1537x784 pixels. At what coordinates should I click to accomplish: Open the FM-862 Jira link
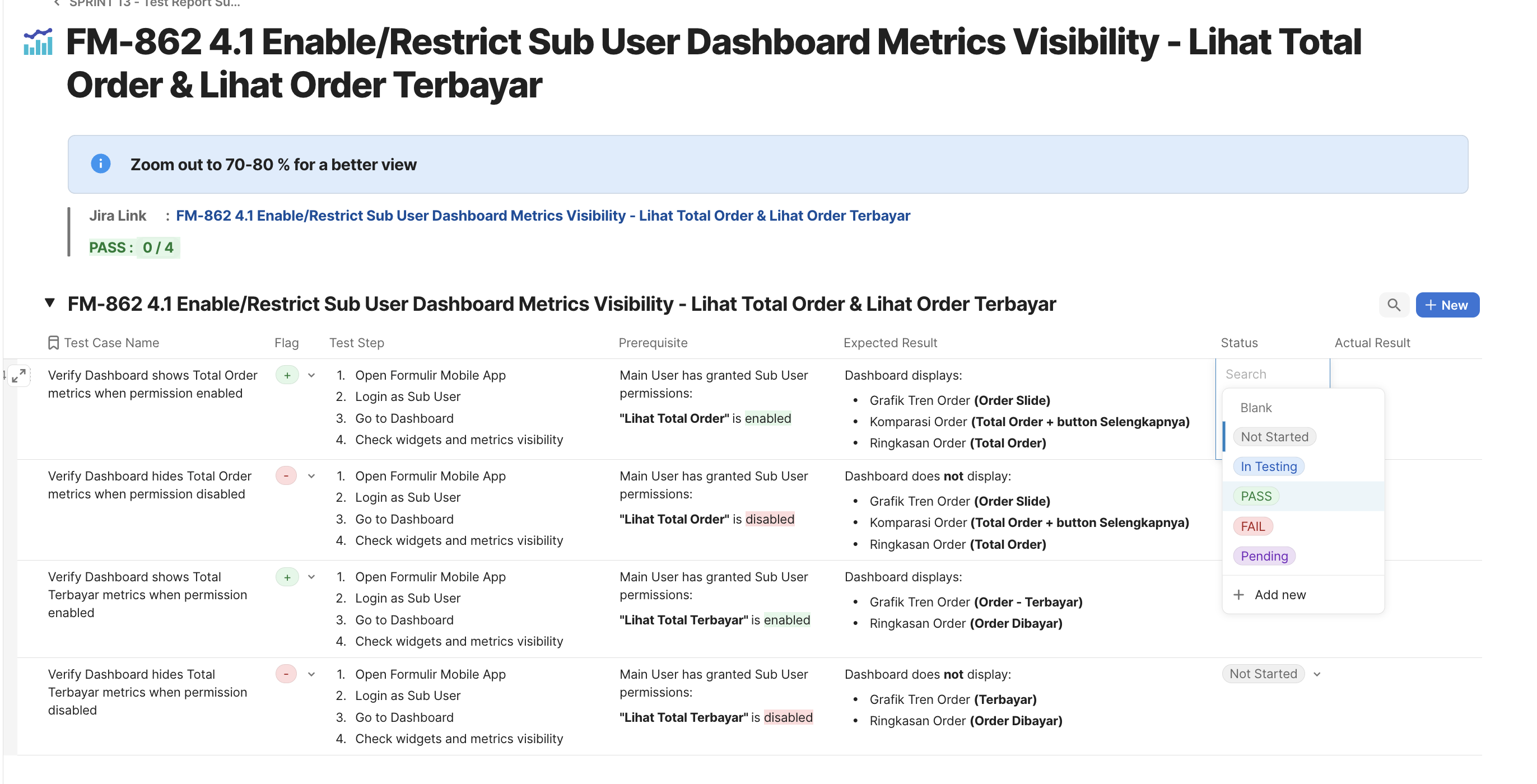pyautogui.click(x=542, y=216)
